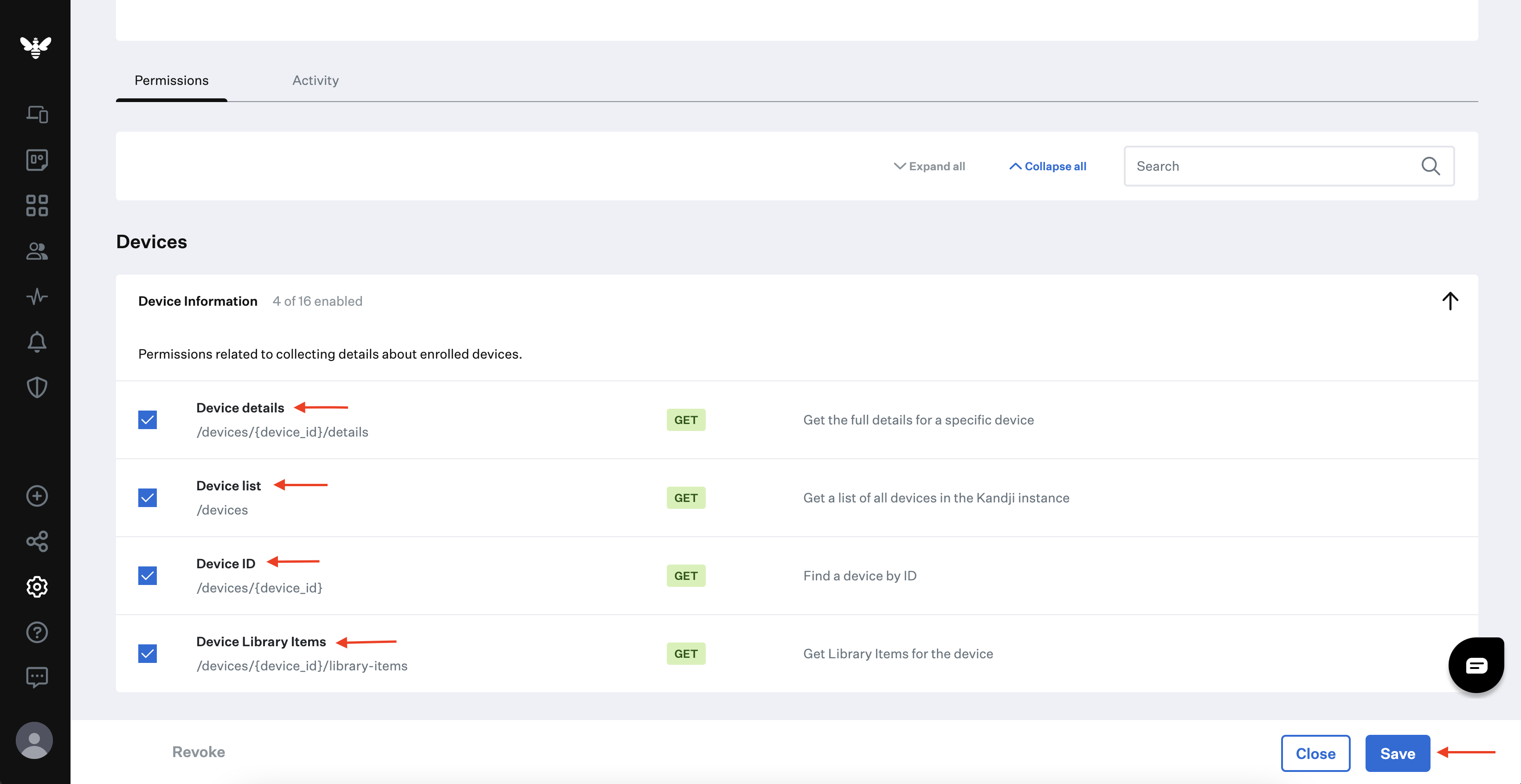The height and width of the screenshot is (784, 1521).
Task: Uncheck the Device Library Items permission
Action: tap(147, 654)
